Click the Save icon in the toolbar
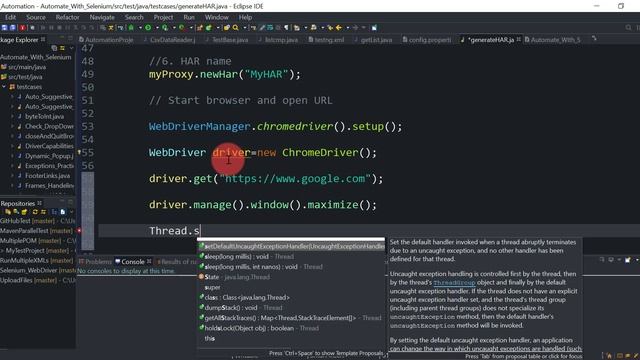640x360 pixels. coord(4,28)
